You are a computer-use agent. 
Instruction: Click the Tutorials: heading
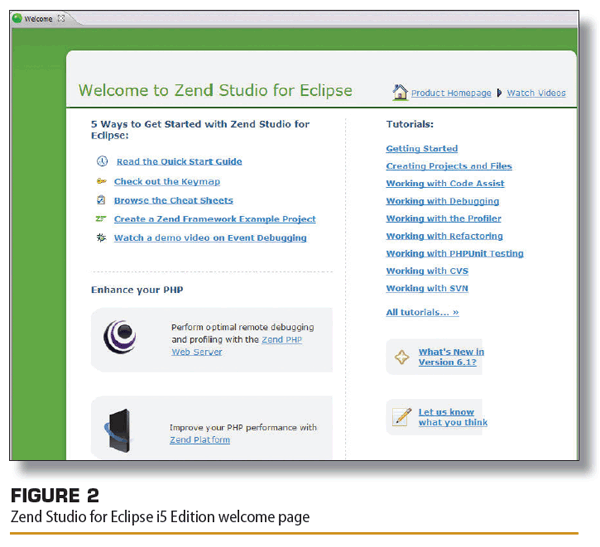409,124
